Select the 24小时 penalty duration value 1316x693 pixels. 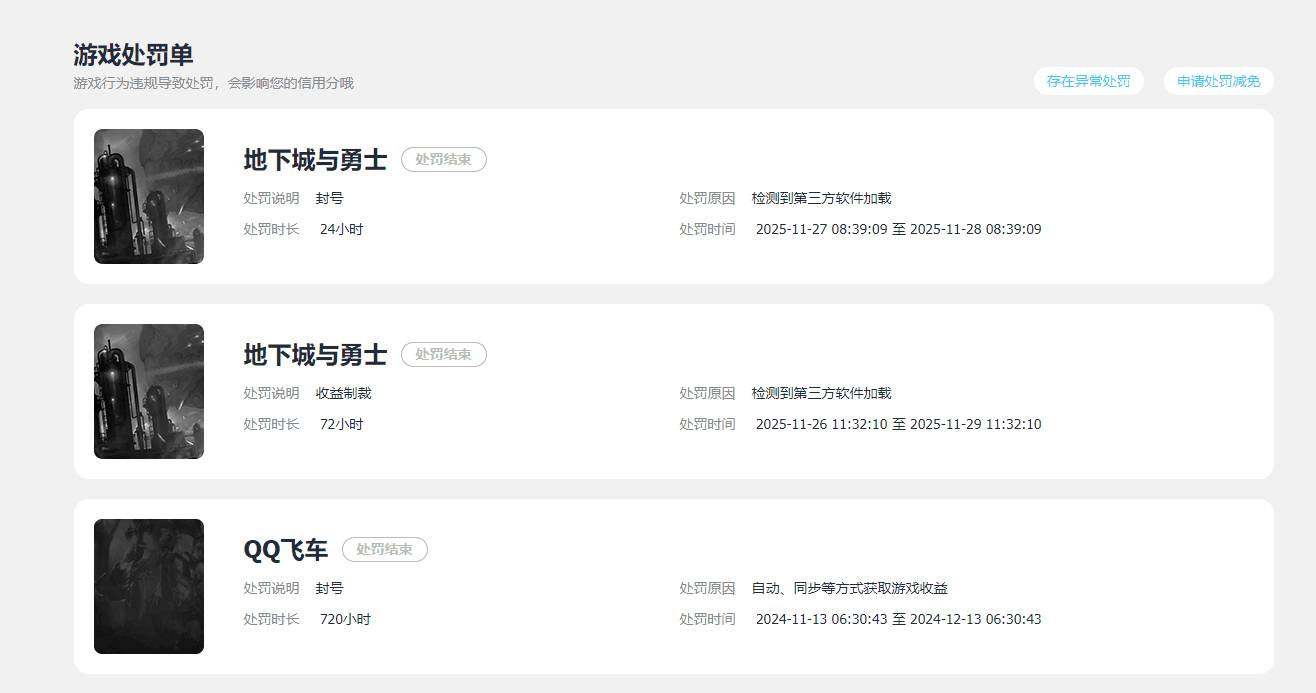coord(341,229)
